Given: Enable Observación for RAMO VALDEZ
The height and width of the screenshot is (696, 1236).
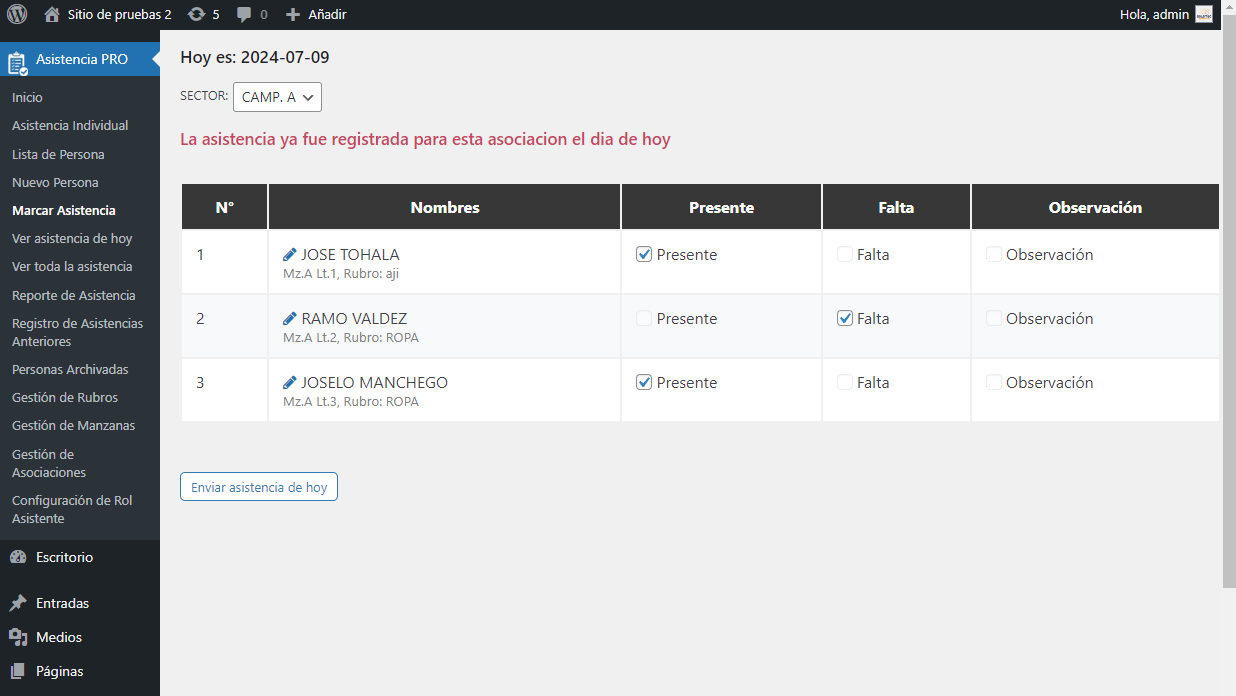Looking at the screenshot, I should click(993, 318).
